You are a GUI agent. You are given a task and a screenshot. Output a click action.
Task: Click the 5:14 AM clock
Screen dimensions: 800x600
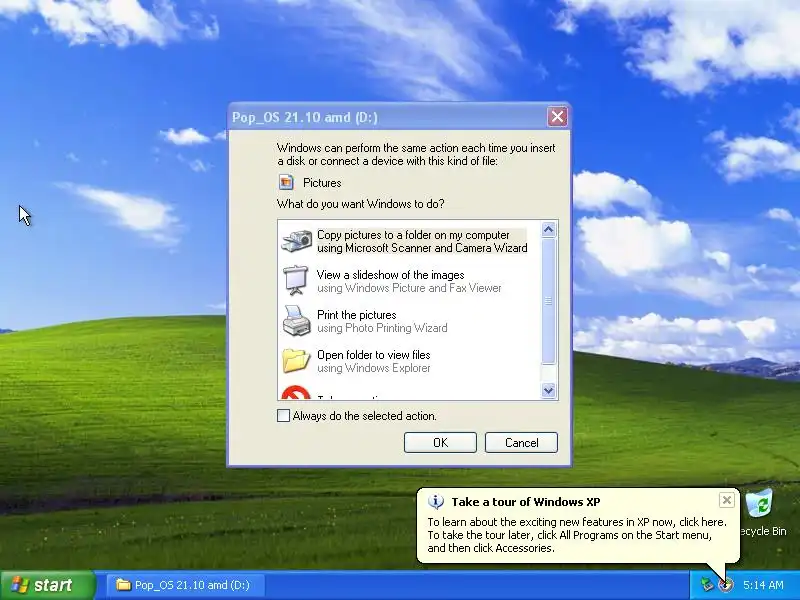click(763, 585)
